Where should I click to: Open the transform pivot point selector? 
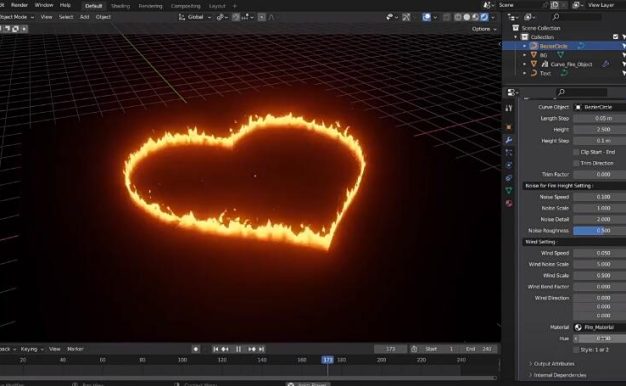[x=221, y=17]
